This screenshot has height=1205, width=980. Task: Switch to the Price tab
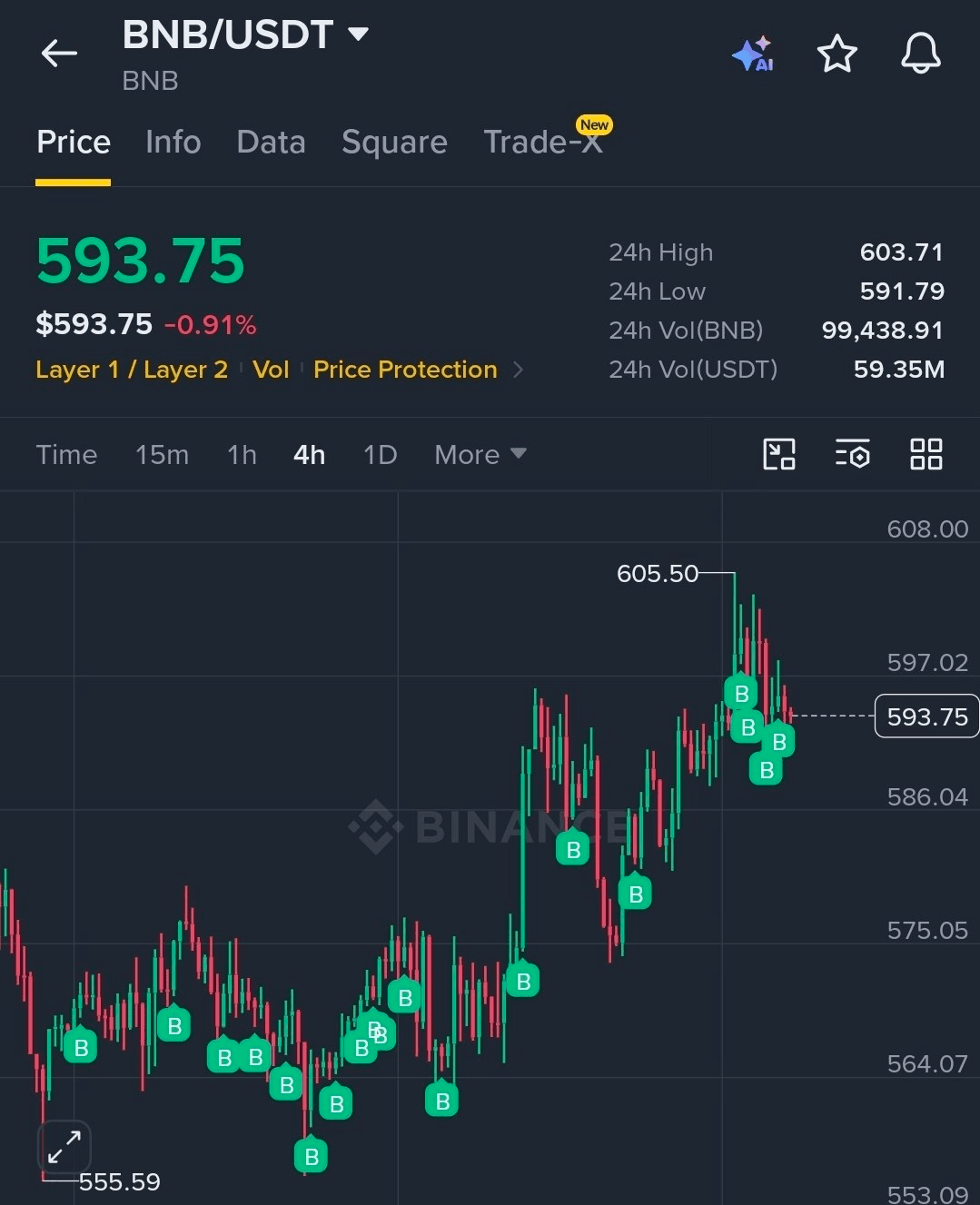click(74, 142)
